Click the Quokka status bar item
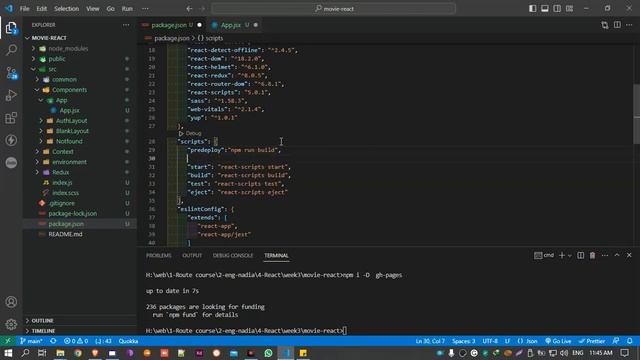 tap(128, 341)
